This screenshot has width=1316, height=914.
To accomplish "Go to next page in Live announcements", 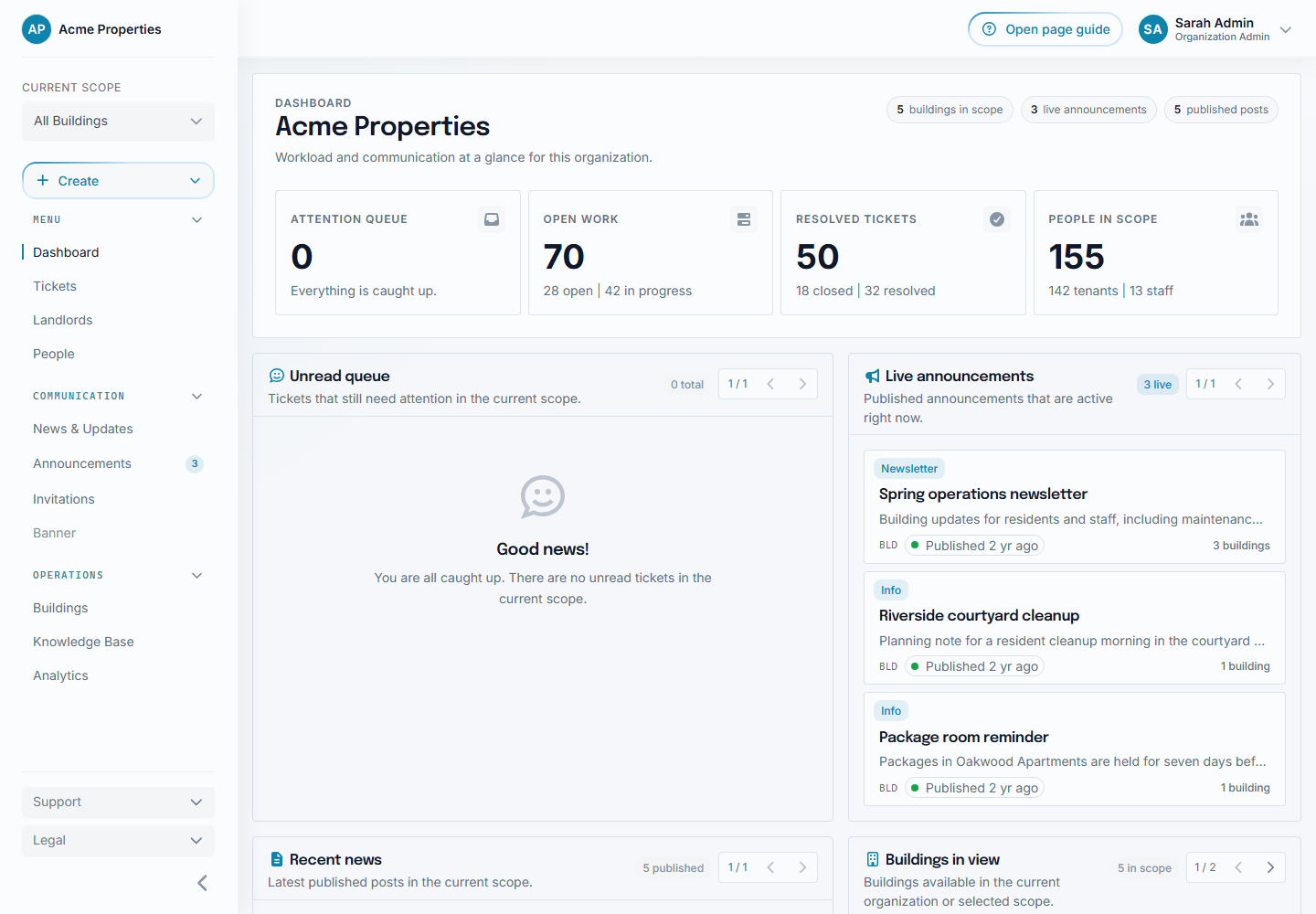I will tap(1270, 384).
